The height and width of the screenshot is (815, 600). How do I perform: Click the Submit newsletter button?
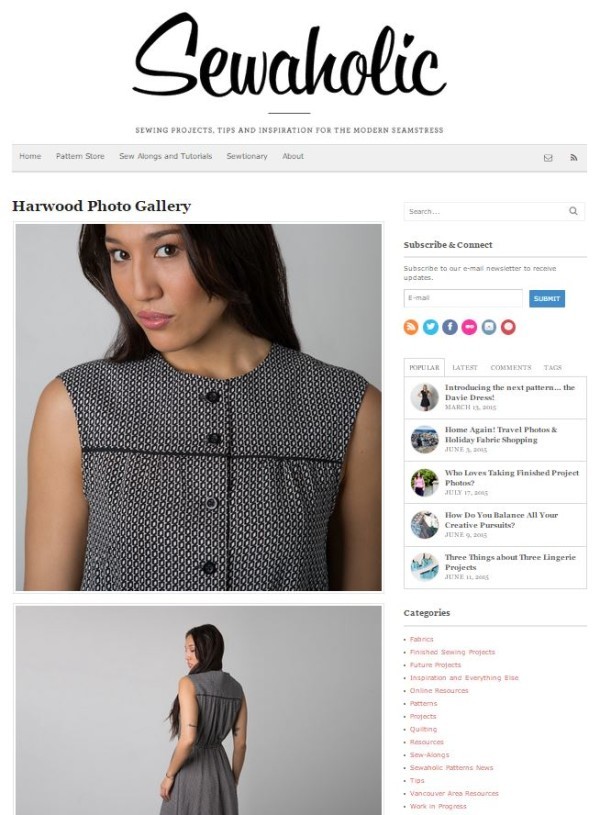[x=547, y=298]
